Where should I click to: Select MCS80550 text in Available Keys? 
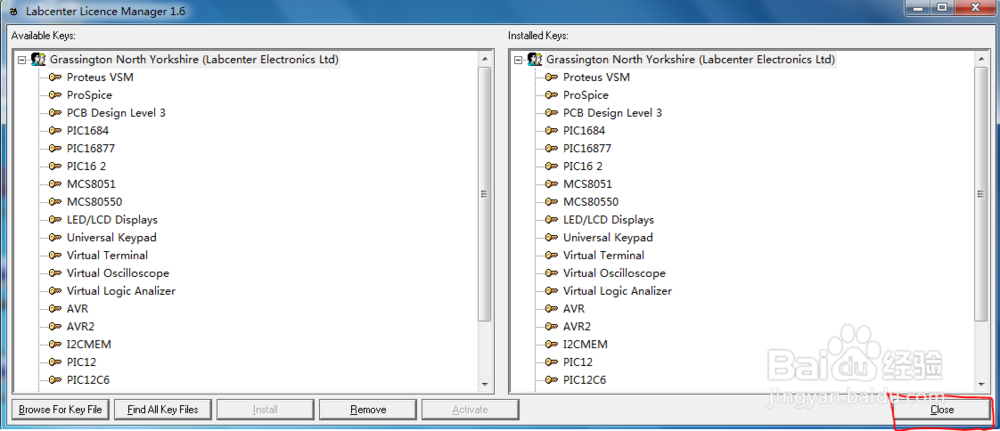click(x=94, y=202)
